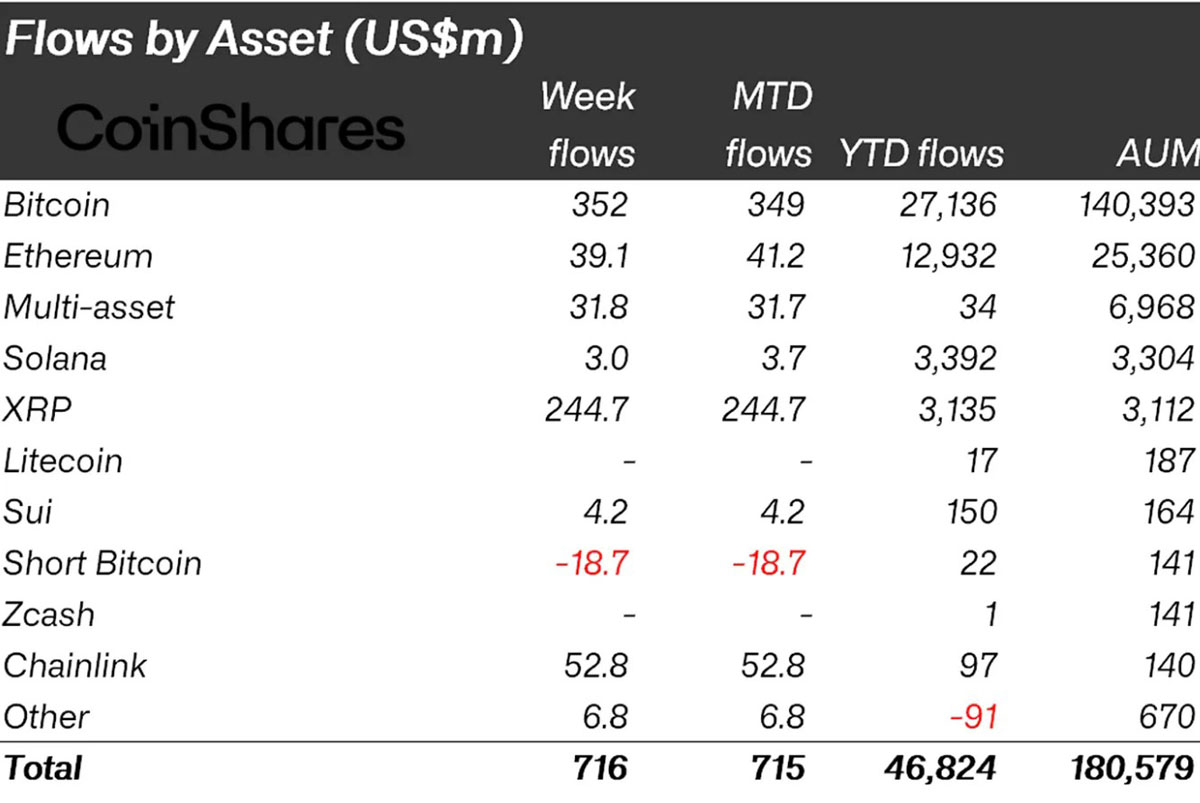Click the Chainlink row label
Viewport: 1200px width, 803px height.
pyautogui.click(x=75, y=665)
